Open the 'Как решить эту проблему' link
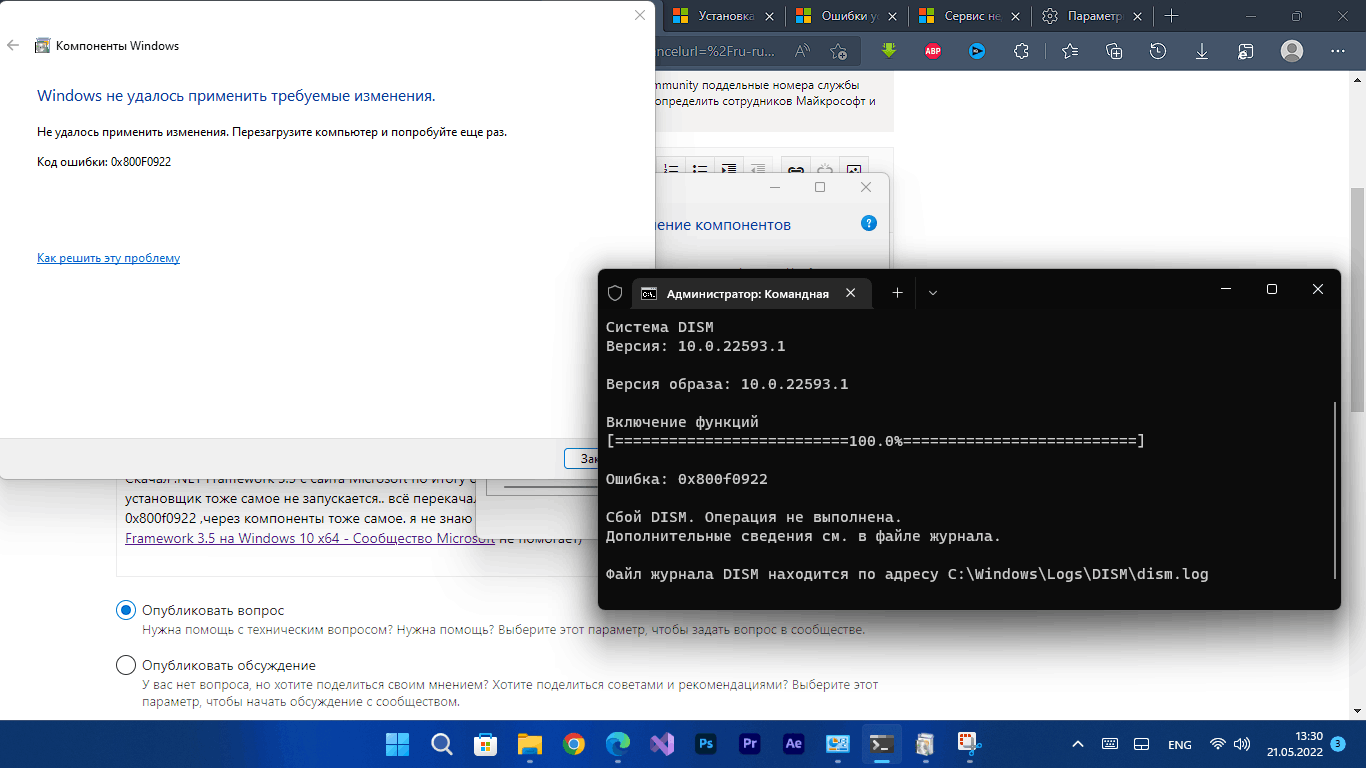The height and width of the screenshot is (768, 1366). point(108,258)
